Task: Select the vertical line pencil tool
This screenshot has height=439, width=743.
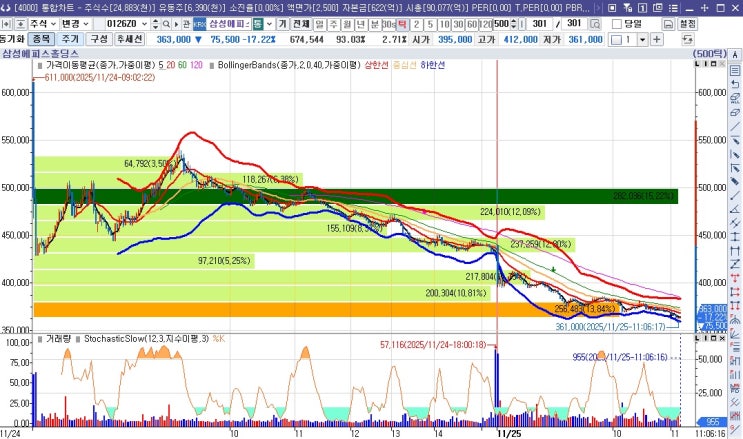Action: [x=734, y=154]
